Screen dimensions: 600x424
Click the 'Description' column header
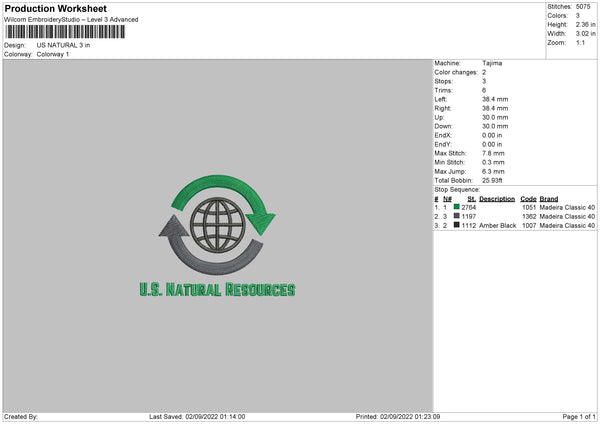497,199
